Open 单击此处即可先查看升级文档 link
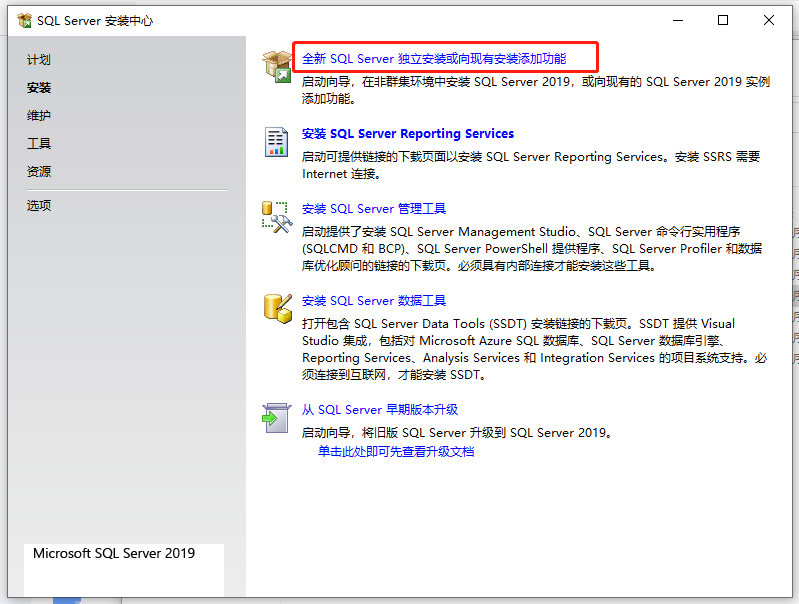Image resolution: width=799 pixels, height=604 pixels. click(396, 452)
